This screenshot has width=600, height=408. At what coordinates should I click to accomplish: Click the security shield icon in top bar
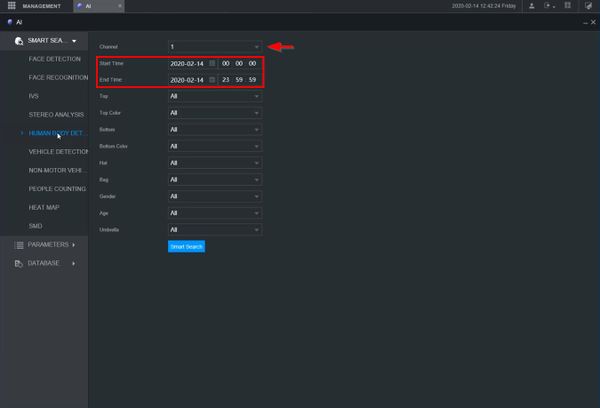(x=588, y=6)
